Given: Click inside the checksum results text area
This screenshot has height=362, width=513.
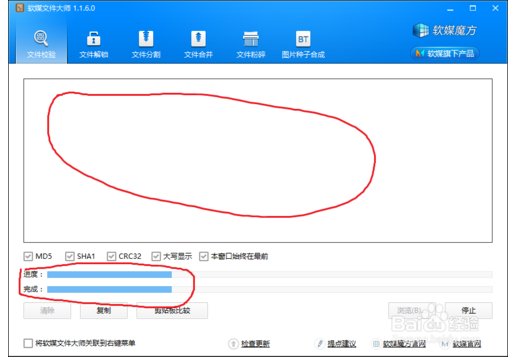Looking at the screenshot, I should pos(258,160).
